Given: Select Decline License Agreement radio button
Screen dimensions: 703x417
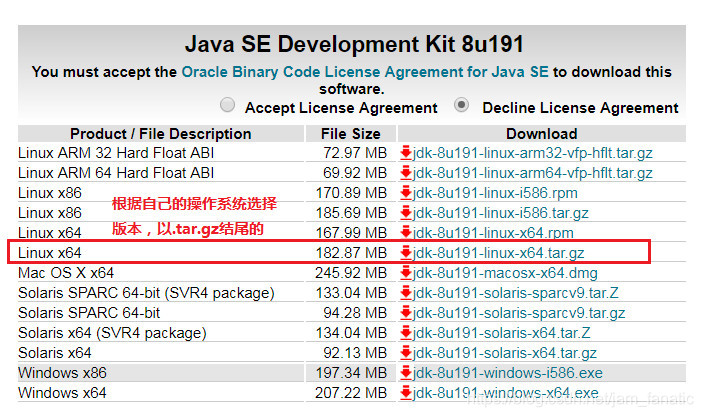Looking at the screenshot, I should [461, 105].
